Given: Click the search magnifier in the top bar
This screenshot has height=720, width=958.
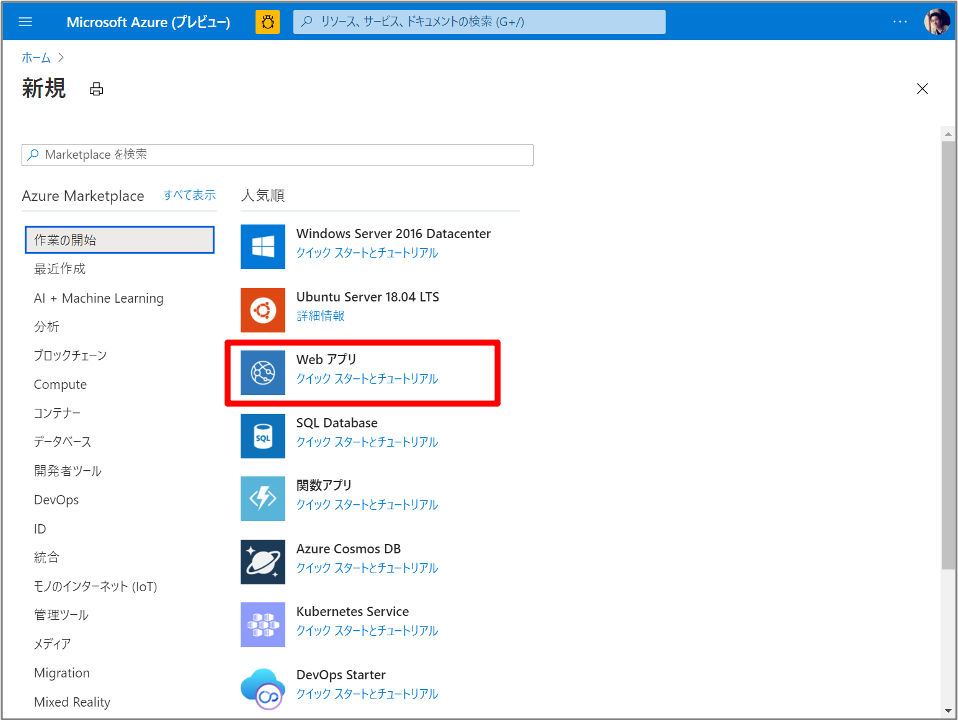Looking at the screenshot, I should [x=307, y=22].
